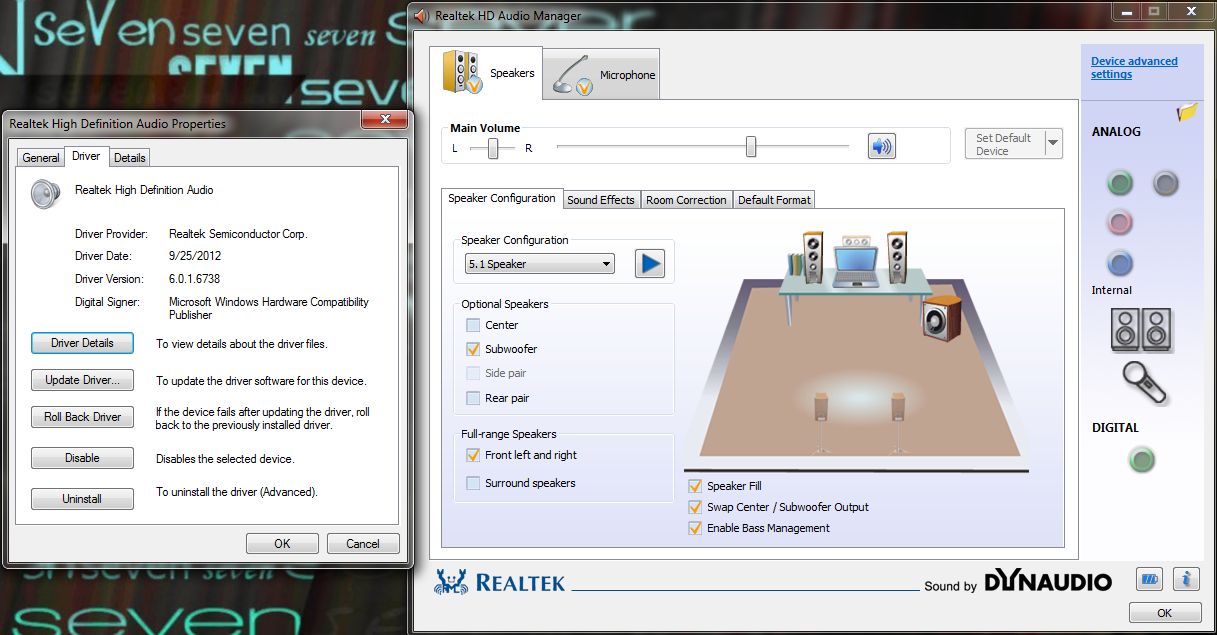Open General tab in Properties dialog
This screenshot has height=635, width=1217.
click(41, 158)
